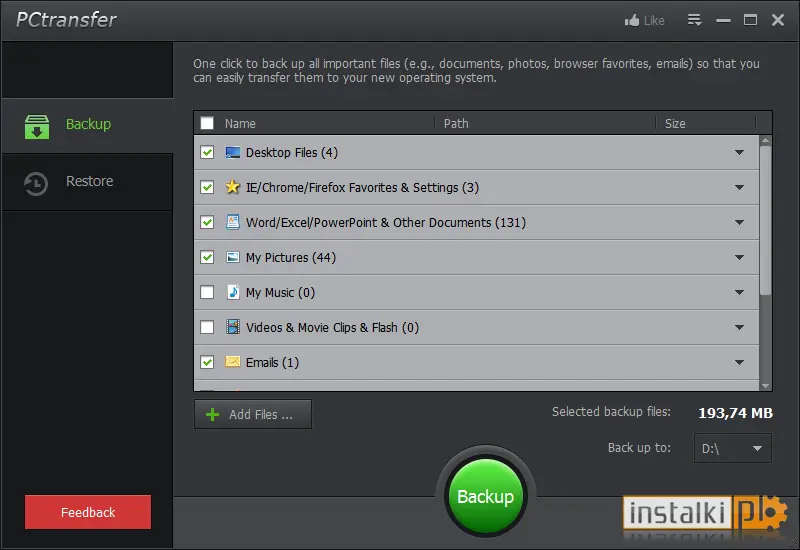This screenshot has width=800, height=550.
Task: Uncheck the Desktop Files checkbox
Action: pyautogui.click(x=207, y=152)
